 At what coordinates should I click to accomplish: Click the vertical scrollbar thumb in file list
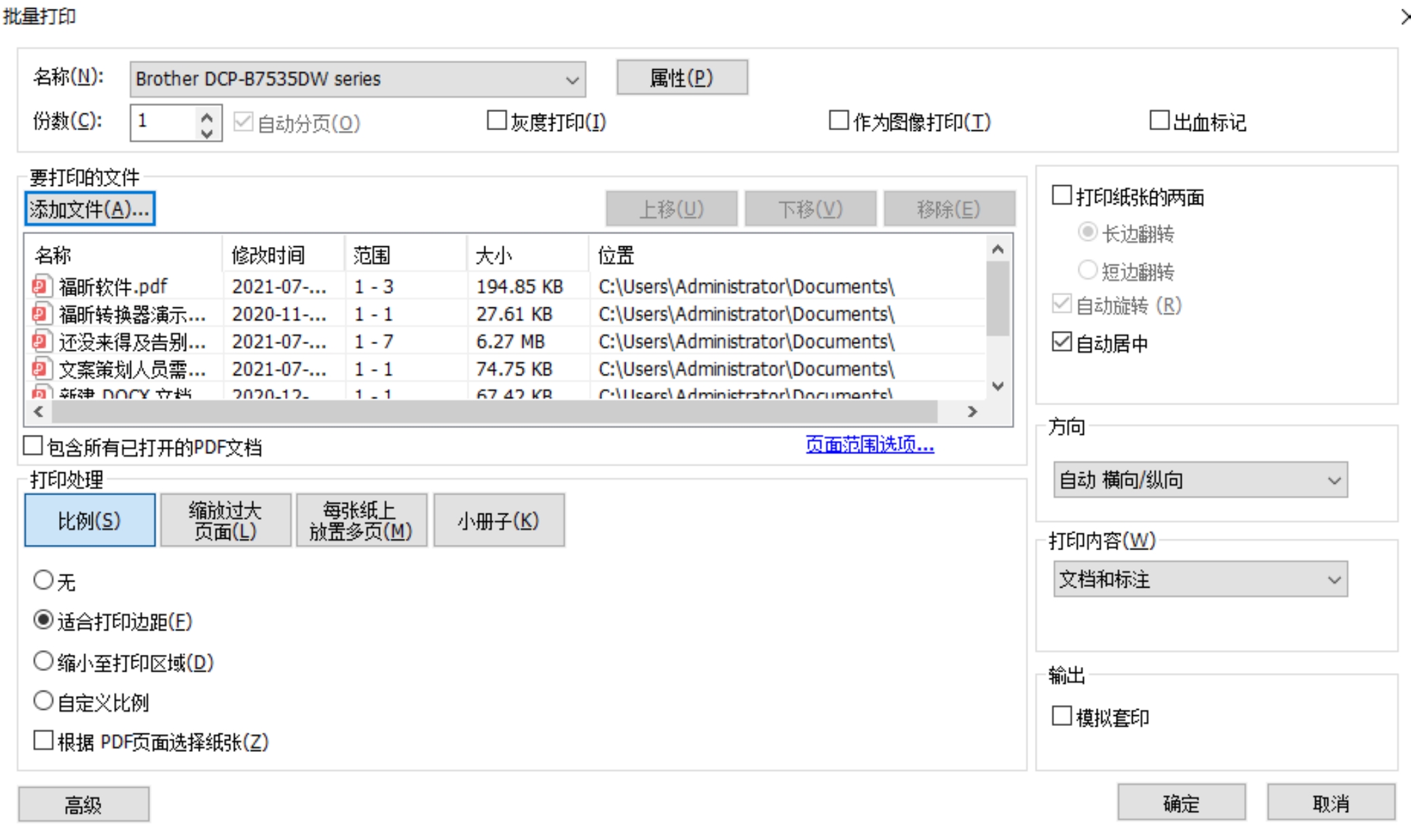pyautogui.click(x=998, y=299)
